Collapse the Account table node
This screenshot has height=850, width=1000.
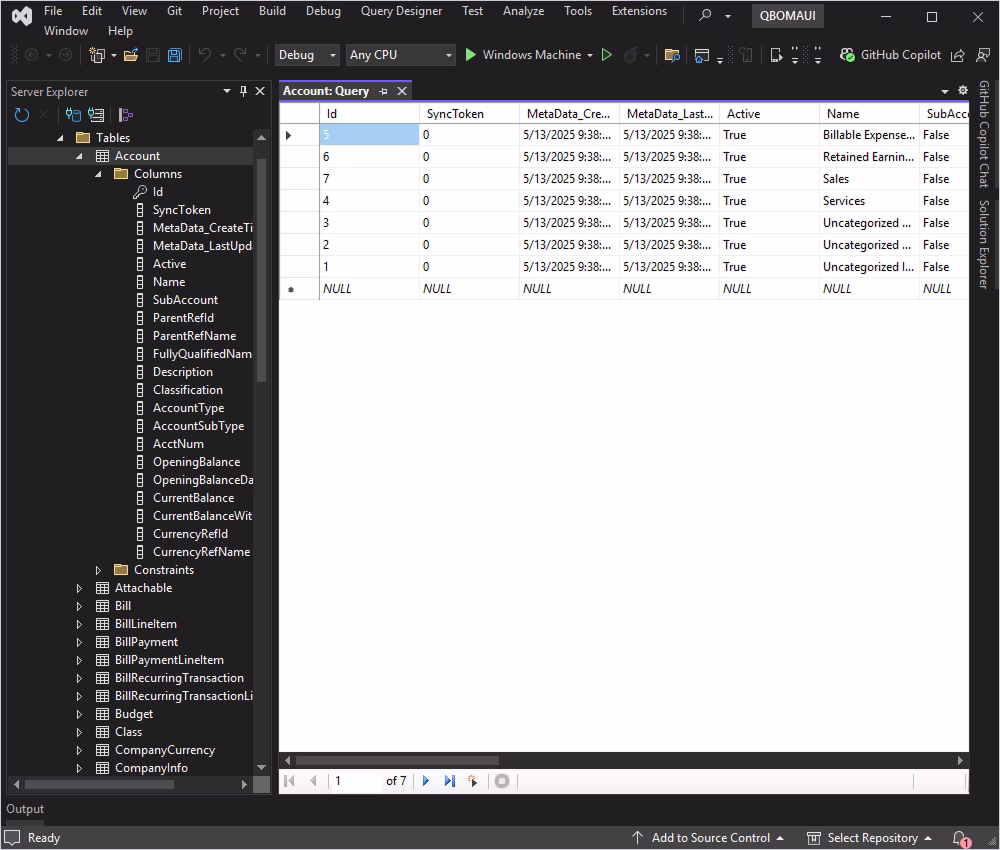point(79,156)
